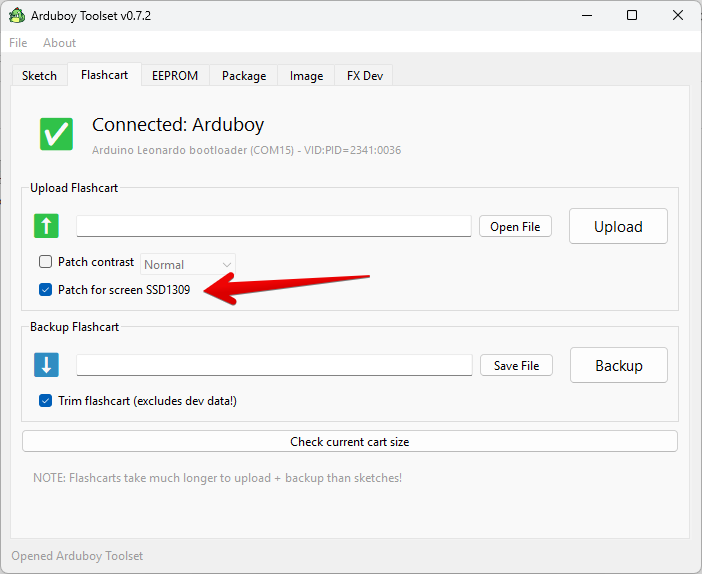
Task: Maximize the Arduboy Toolset window
Action: pyautogui.click(x=632, y=16)
